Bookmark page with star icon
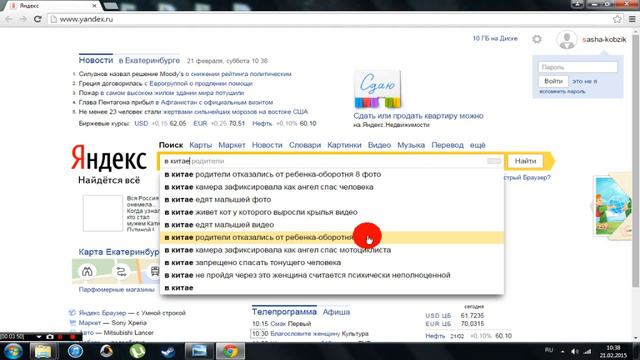Viewport: 640px width, 360px height. (x=617, y=19)
